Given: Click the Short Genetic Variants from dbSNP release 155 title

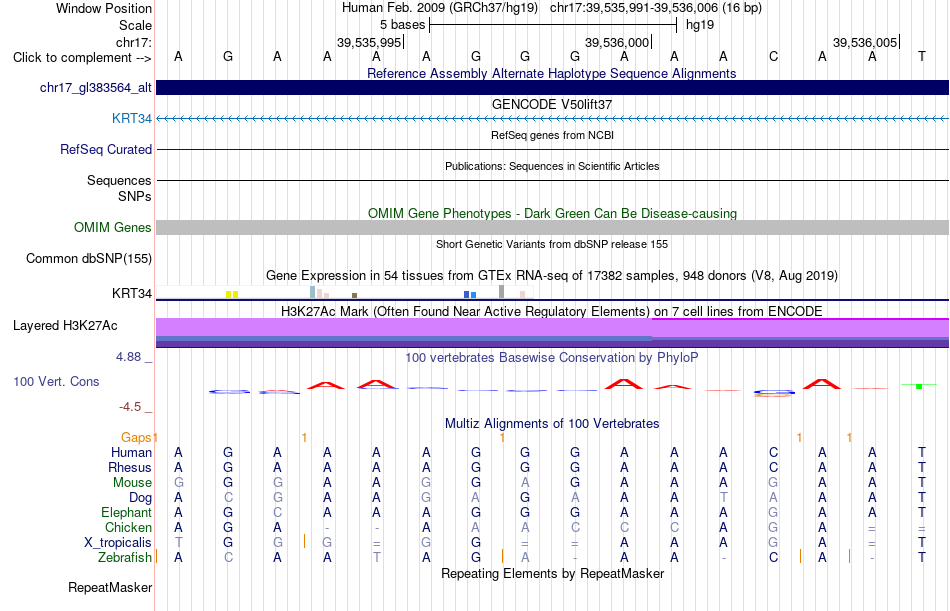Looking at the screenshot, I should pos(552,244).
